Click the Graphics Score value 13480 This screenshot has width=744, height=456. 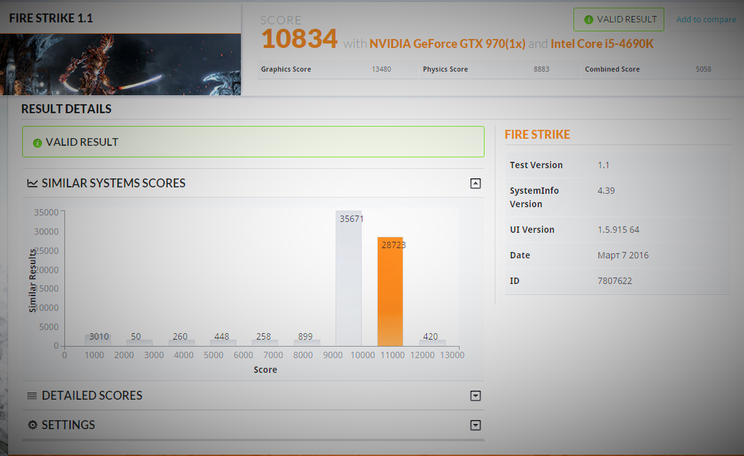381,69
